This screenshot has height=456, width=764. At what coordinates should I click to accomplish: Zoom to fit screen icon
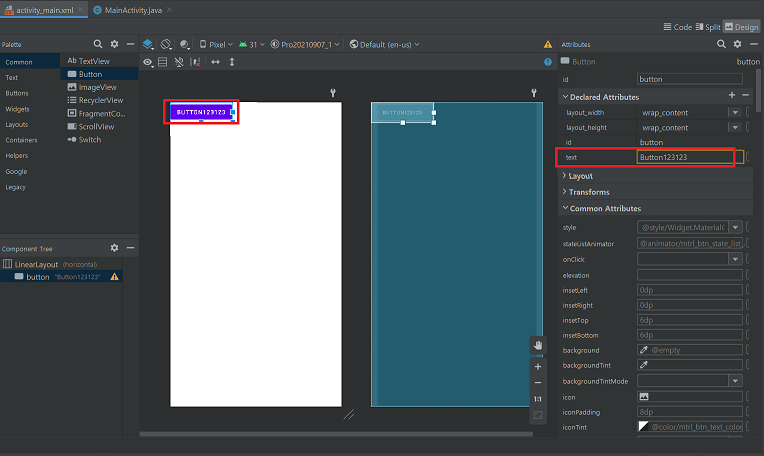coord(538,415)
